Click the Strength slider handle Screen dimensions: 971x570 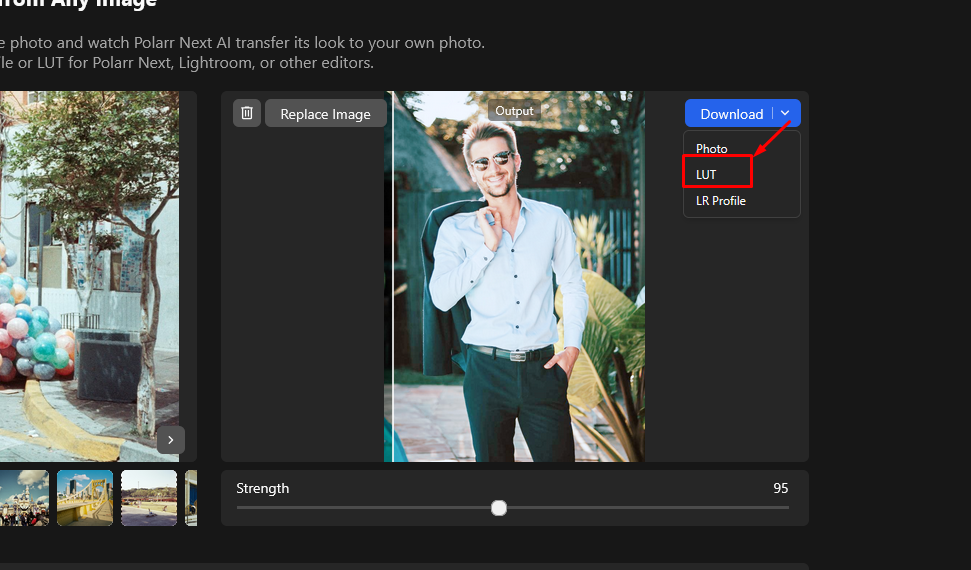pos(499,508)
